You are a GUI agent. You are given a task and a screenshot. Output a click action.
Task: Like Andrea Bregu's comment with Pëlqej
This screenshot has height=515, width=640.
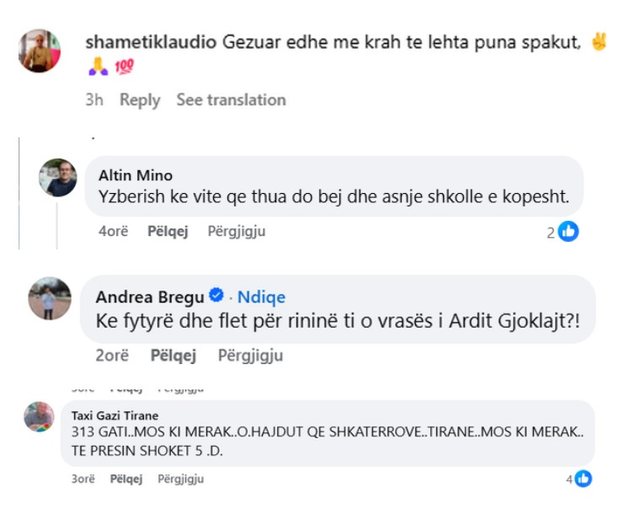[173, 355]
